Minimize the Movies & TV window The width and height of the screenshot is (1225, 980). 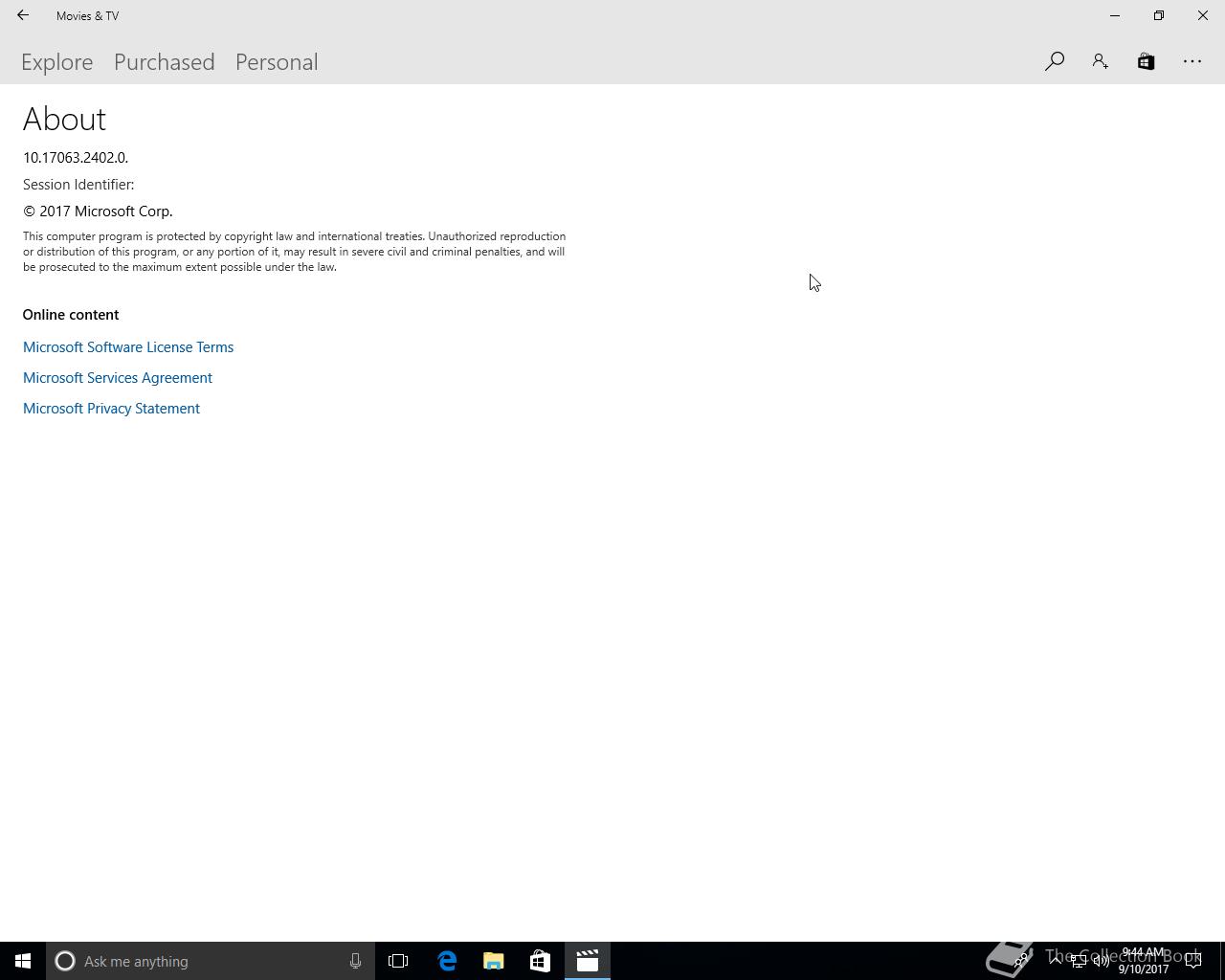click(1115, 15)
